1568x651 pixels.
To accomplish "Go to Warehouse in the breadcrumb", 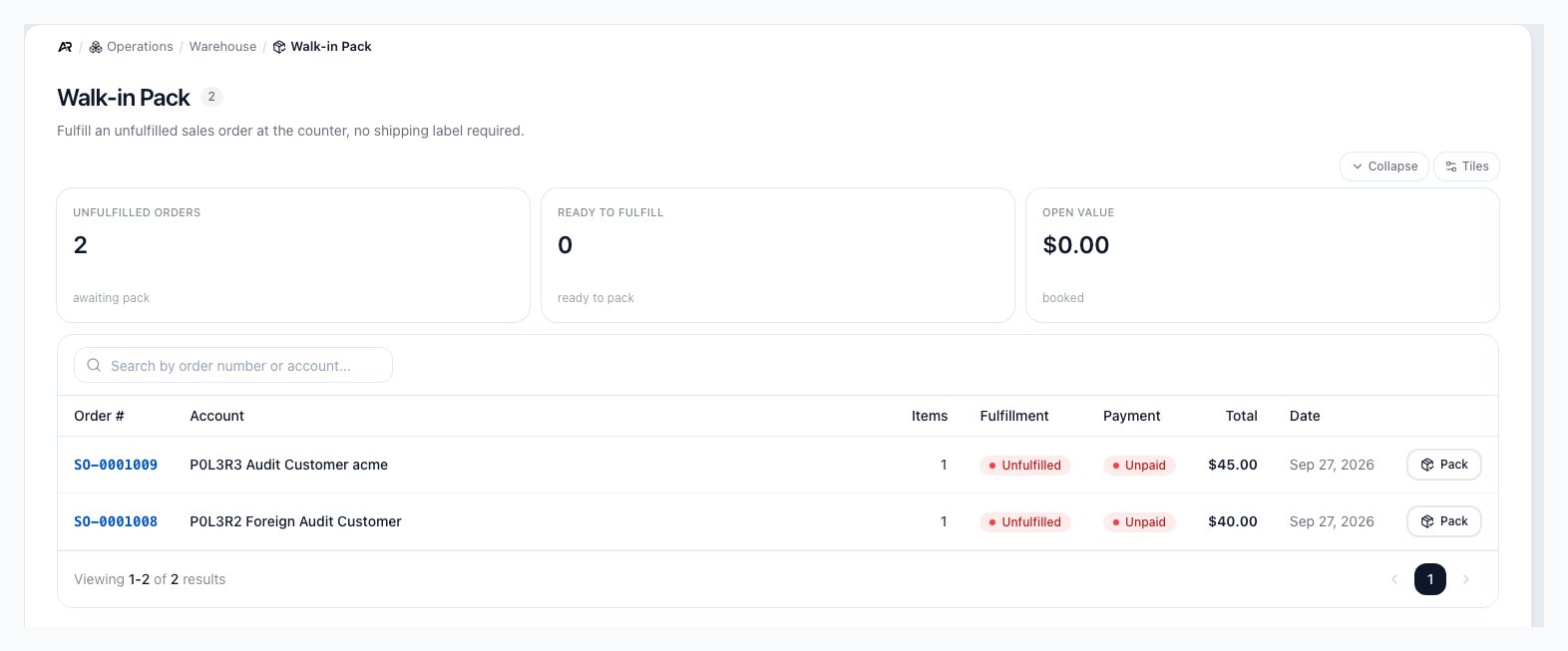I will click(222, 47).
